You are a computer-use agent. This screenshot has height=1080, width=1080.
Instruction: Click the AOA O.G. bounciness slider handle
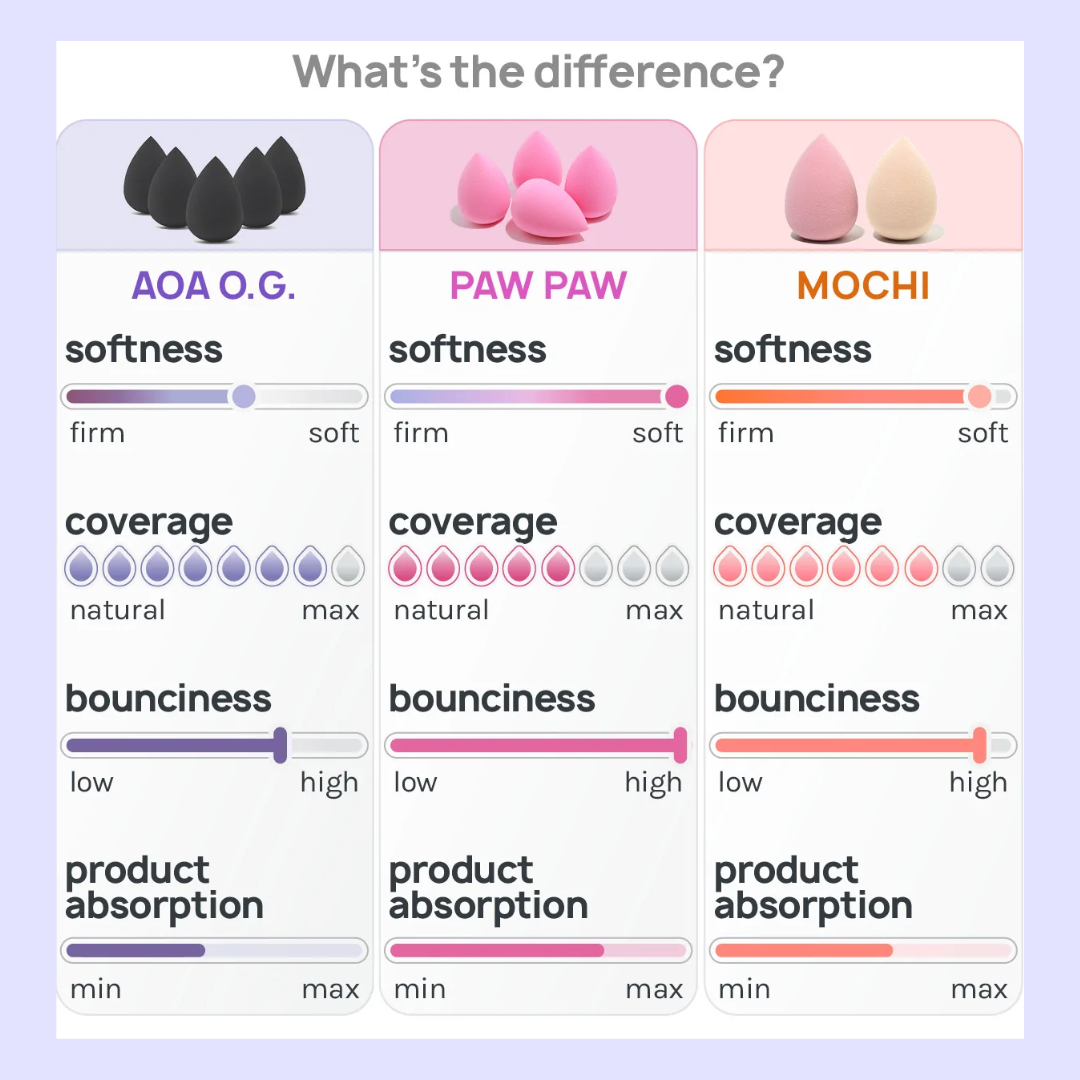[280, 745]
